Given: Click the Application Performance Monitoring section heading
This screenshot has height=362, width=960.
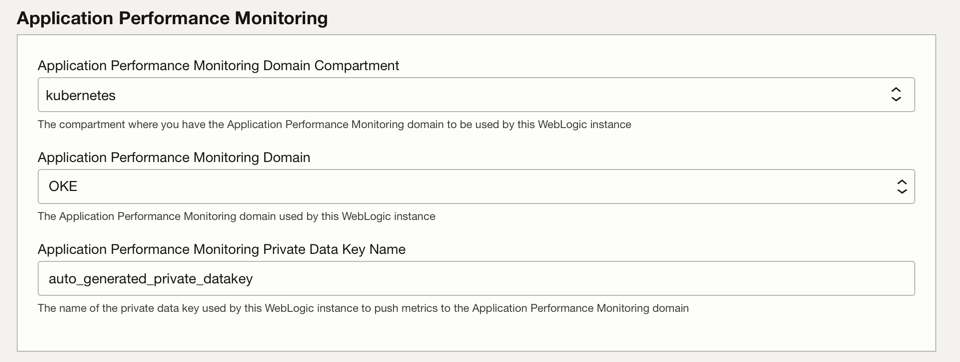Looking at the screenshot, I should pos(172,18).
